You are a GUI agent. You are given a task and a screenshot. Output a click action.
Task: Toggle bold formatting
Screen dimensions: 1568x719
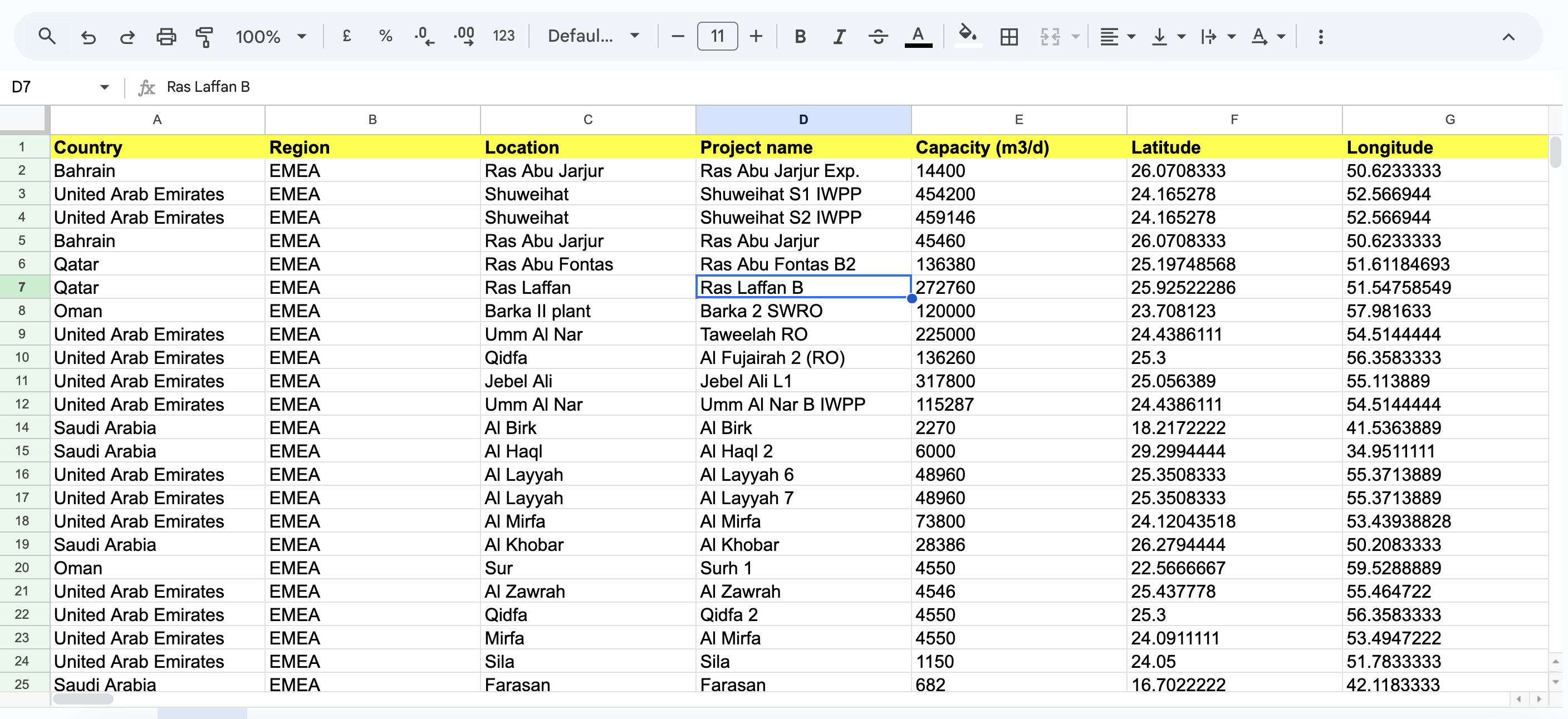(x=800, y=36)
